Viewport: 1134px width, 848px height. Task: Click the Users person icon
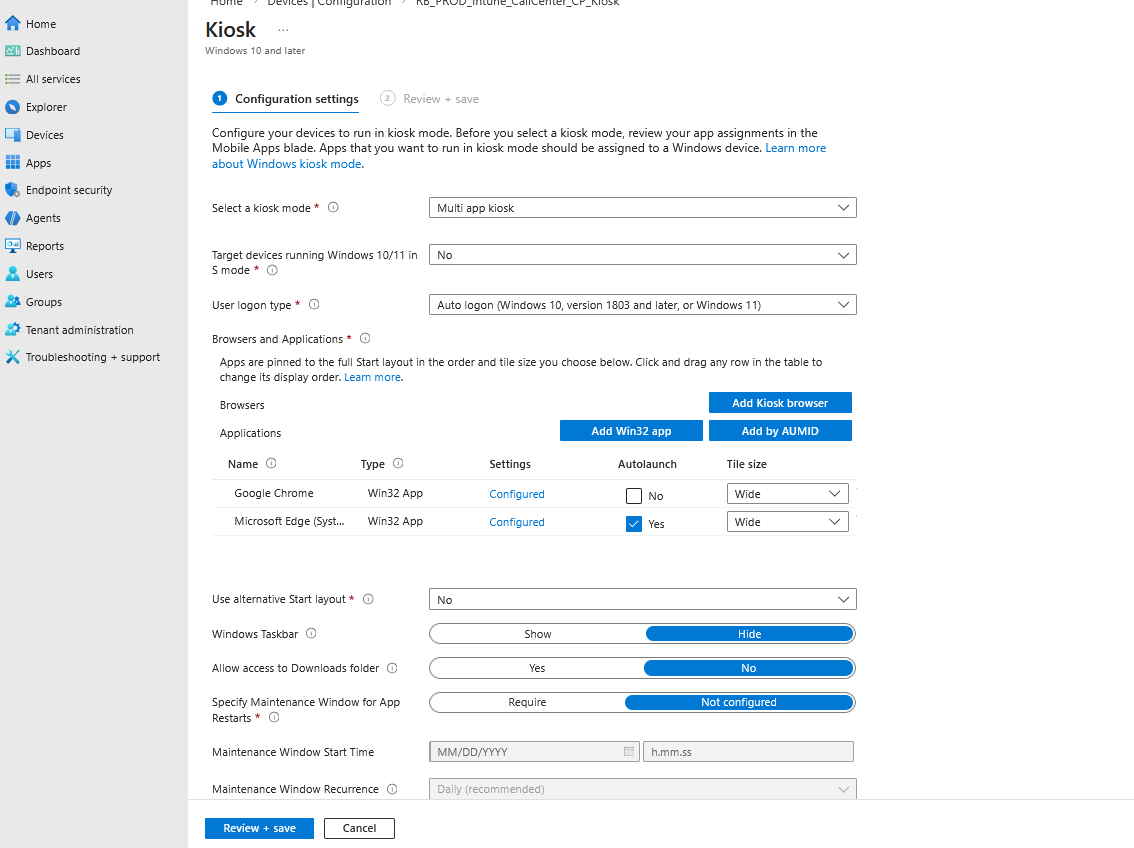12,274
